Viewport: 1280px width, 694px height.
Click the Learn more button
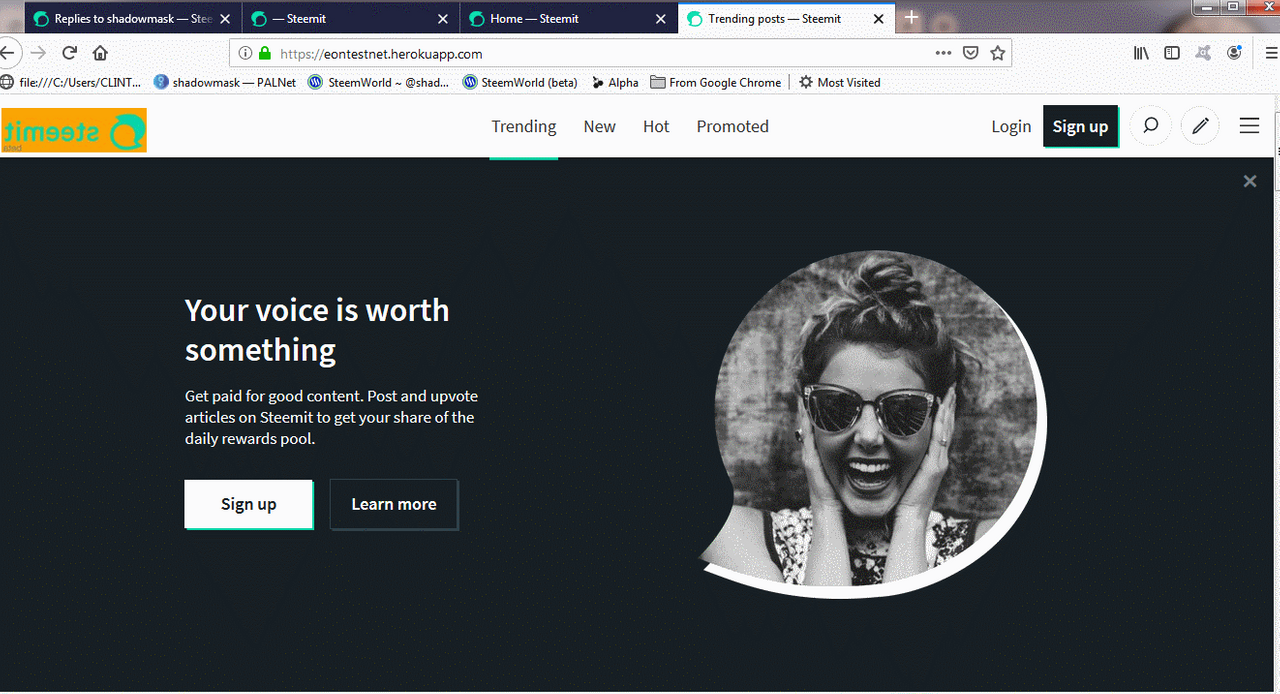[x=394, y=504]
